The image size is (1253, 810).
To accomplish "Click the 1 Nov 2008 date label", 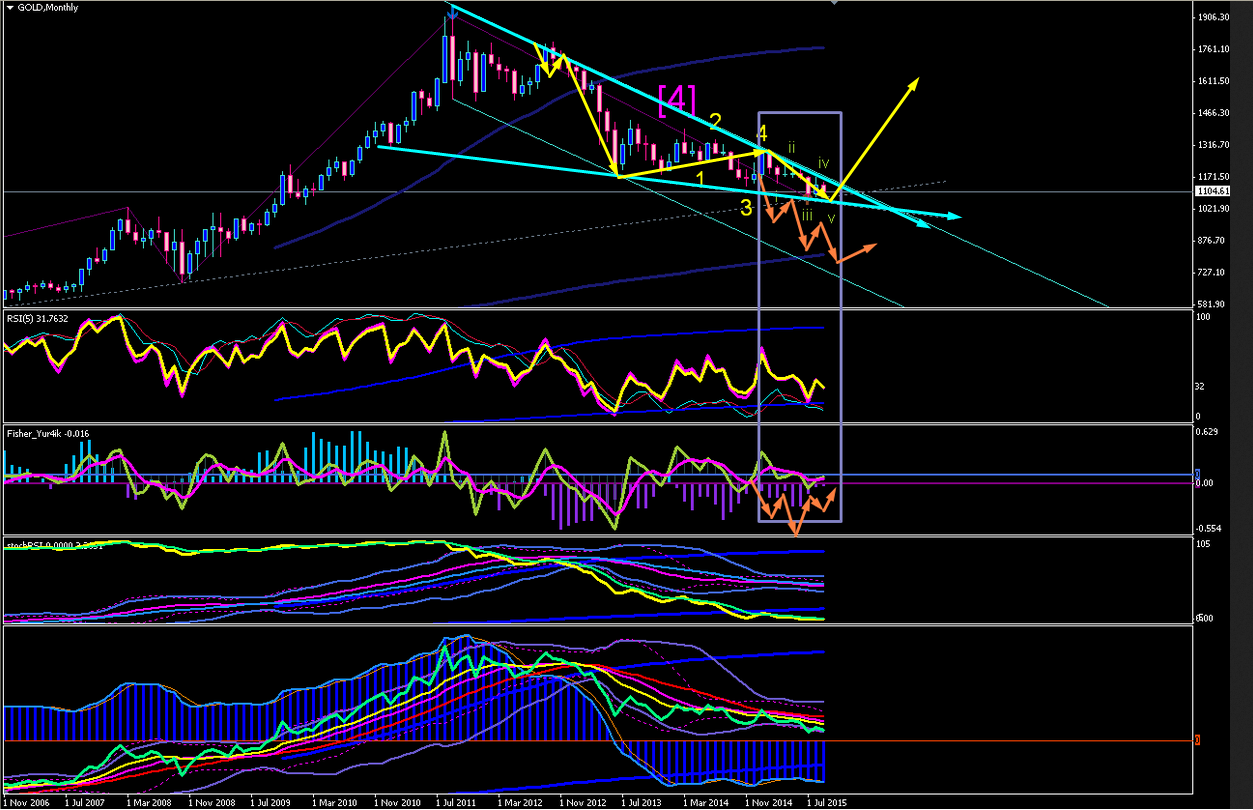I will (213, 802).
